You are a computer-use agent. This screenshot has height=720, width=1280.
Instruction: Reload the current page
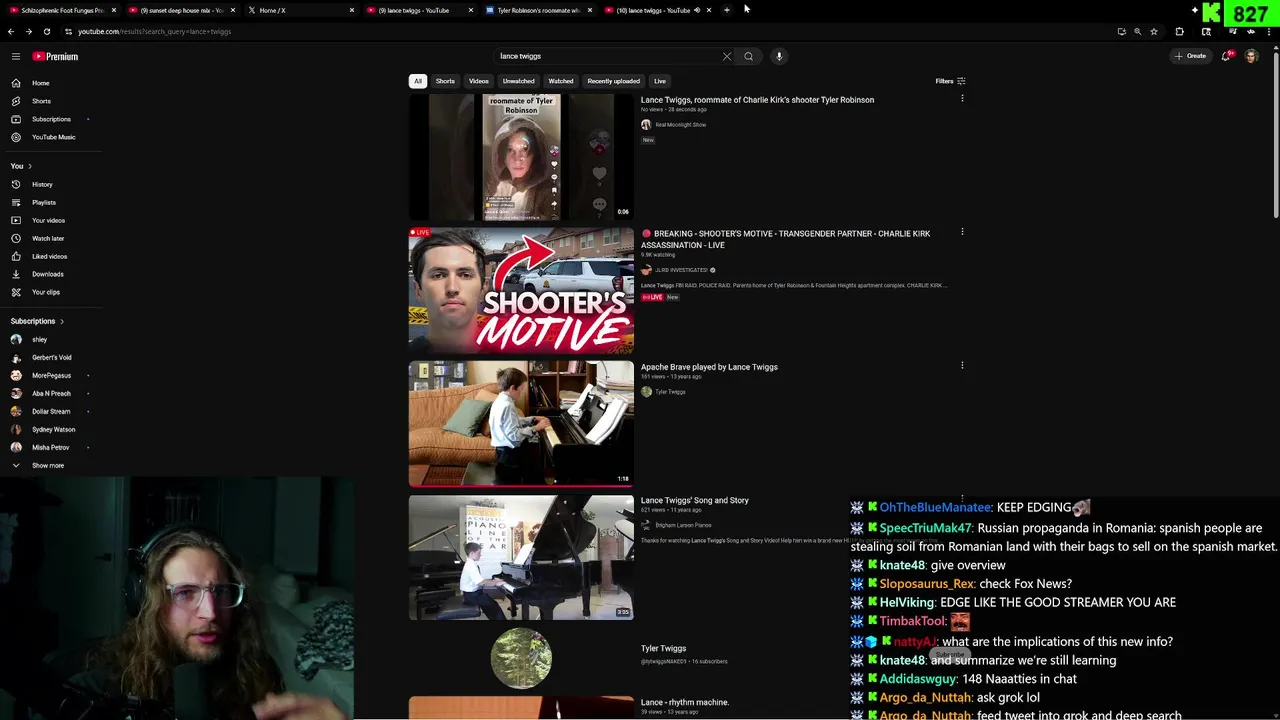point(46,31)
